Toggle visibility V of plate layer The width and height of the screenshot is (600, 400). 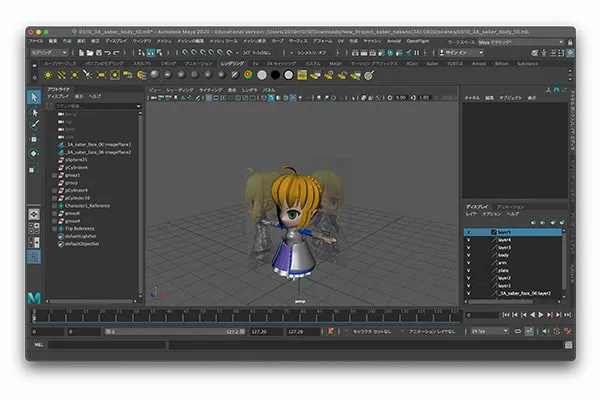(468, 271)
